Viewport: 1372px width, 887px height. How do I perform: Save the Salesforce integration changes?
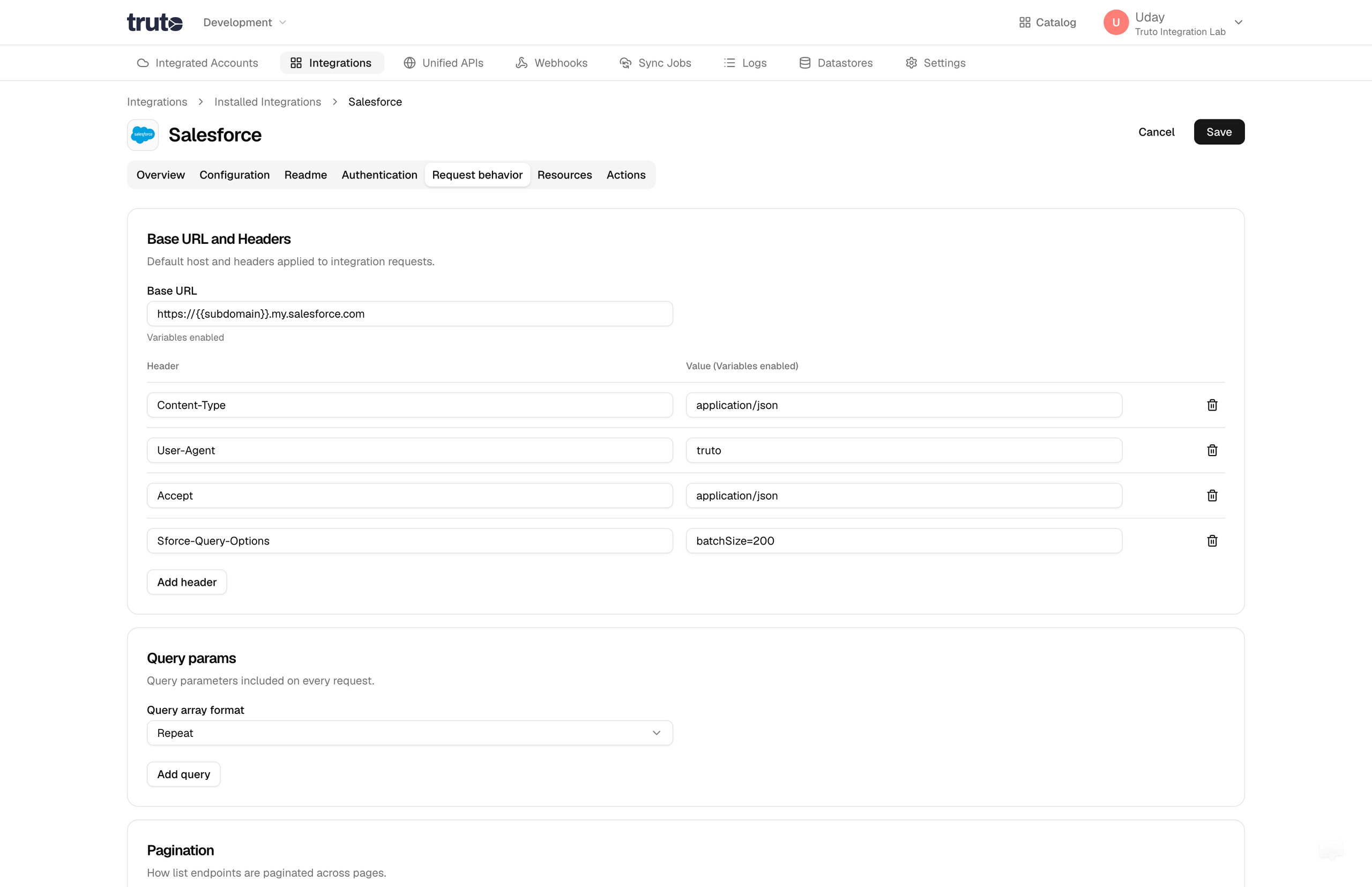pos(1219,132)
